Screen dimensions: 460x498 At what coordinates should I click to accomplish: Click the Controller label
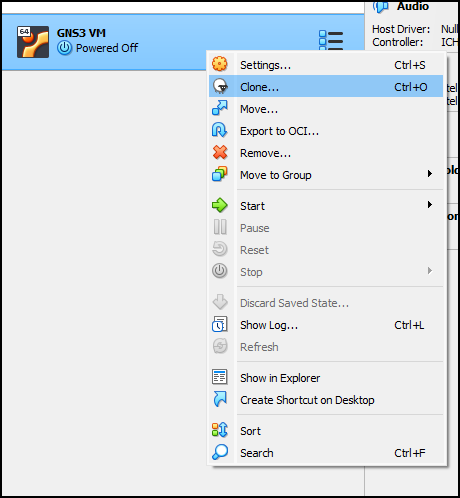pyautogui.click(x=398, y=42)
